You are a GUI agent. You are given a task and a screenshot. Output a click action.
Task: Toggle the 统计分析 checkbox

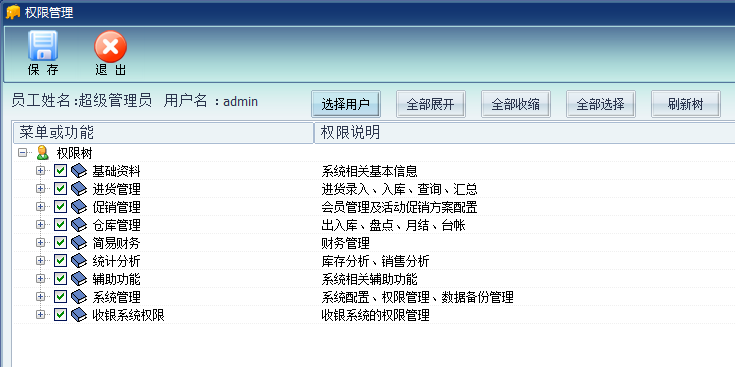tap(60, 261)
